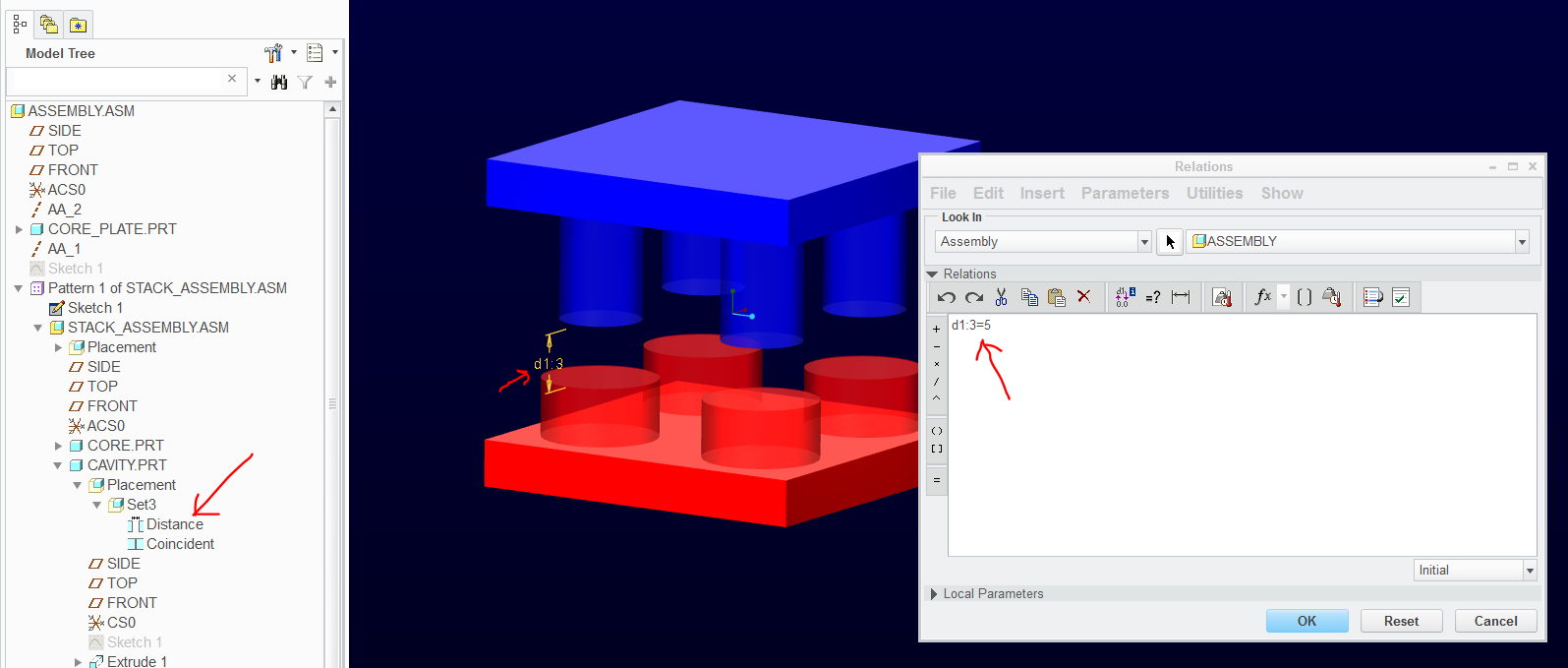Open Model Tree settings dropdown arrow
This screenshot has width=1568, height=668.
293,52
